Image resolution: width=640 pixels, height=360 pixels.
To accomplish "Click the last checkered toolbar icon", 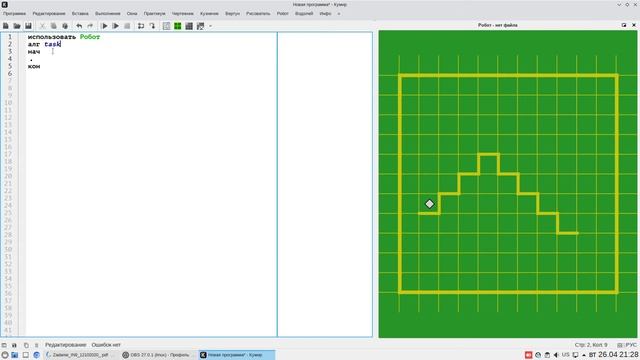I will 200,26.
